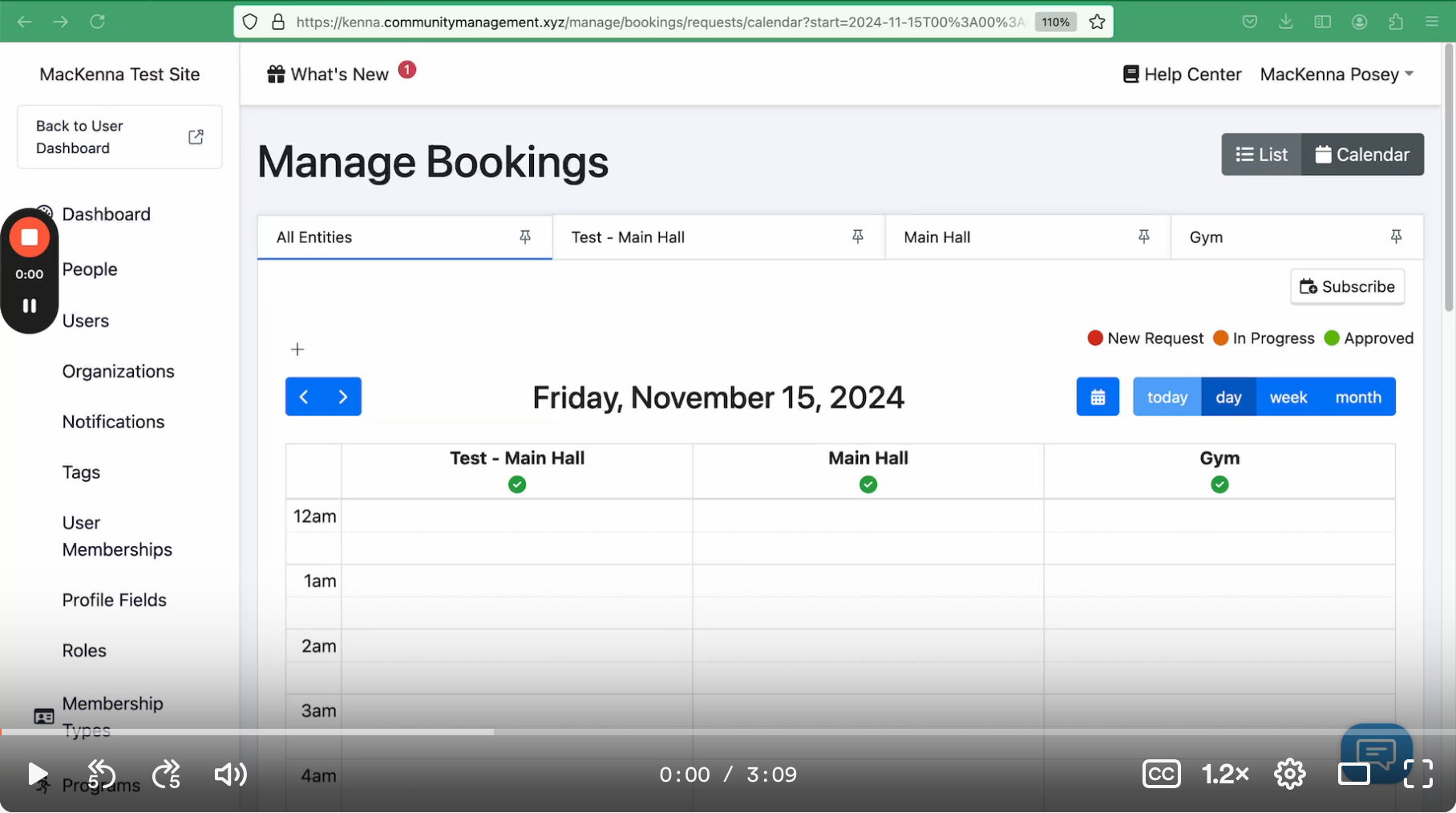
Task: Go to next day arrow
Action: click(x=343, y=397)
